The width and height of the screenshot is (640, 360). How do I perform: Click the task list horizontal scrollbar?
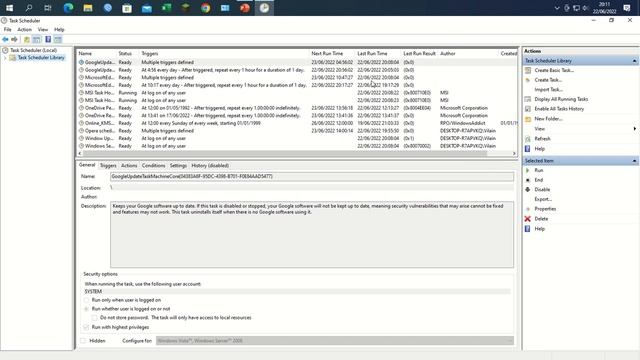coord(285,153)
